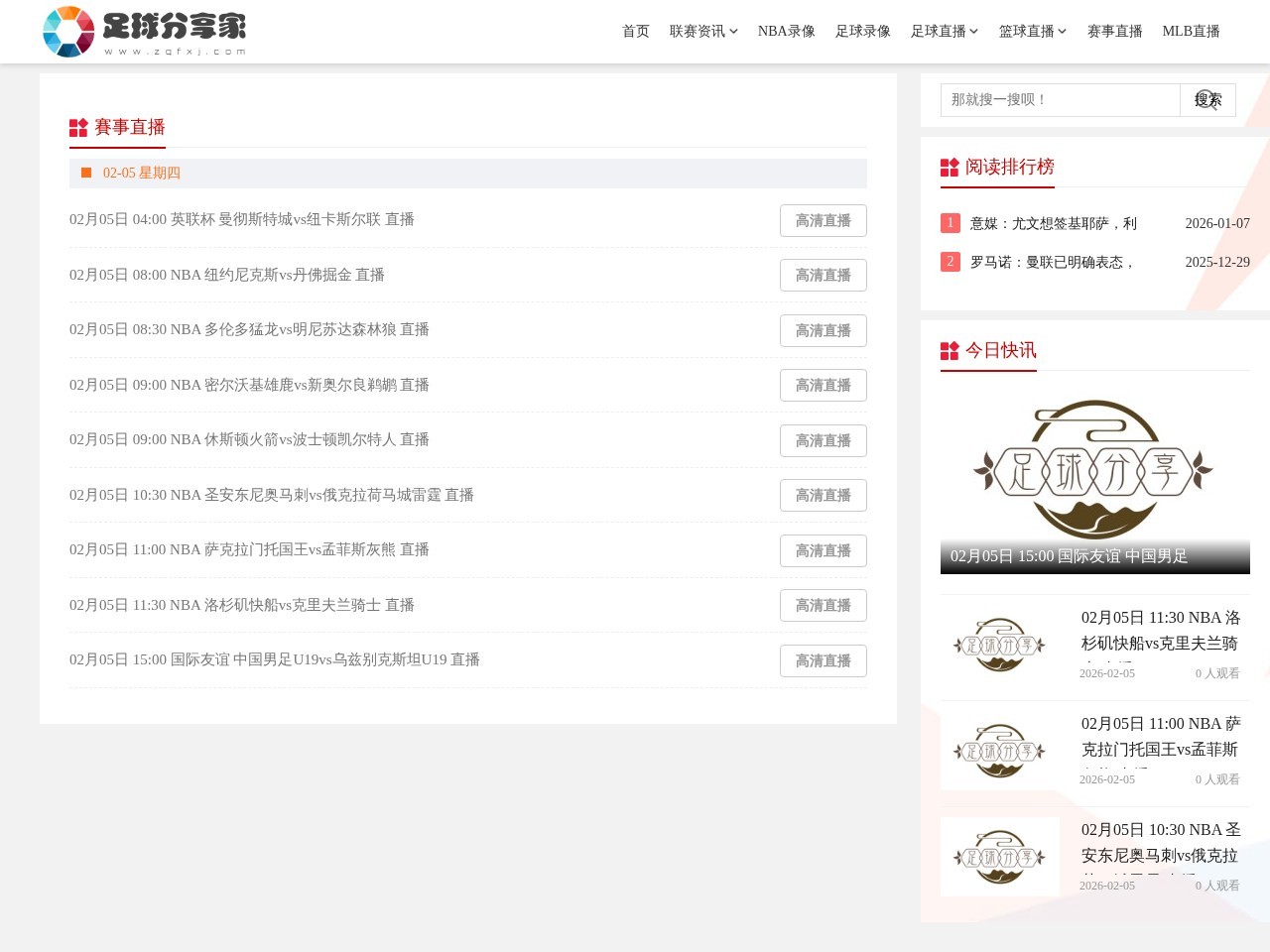Viewport: 1270px width, 952px height.
Task: Click the 足球分享家 site logo
Action: click(145, 32)
